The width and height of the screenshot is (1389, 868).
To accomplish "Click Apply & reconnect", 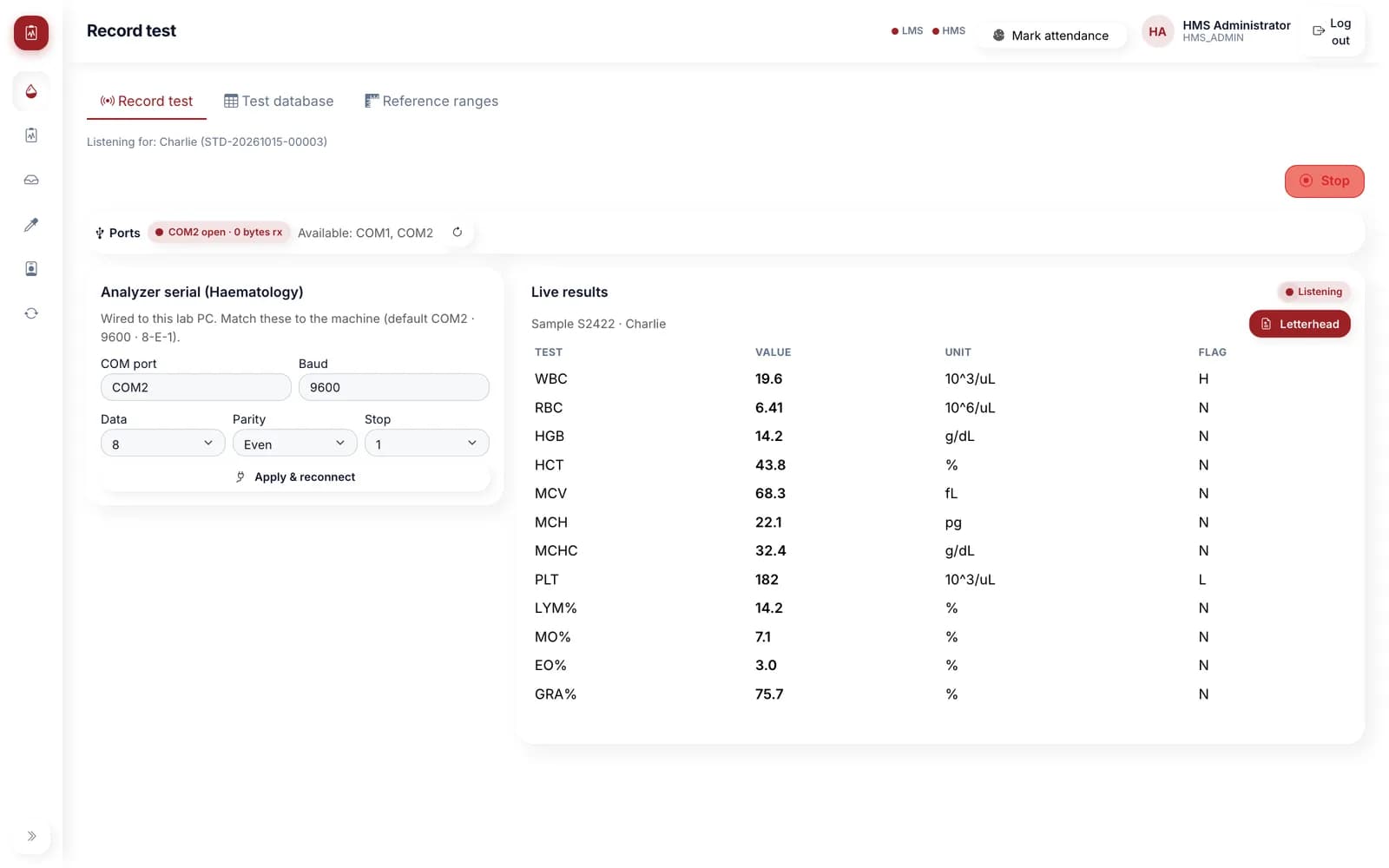I will (295, 477).
